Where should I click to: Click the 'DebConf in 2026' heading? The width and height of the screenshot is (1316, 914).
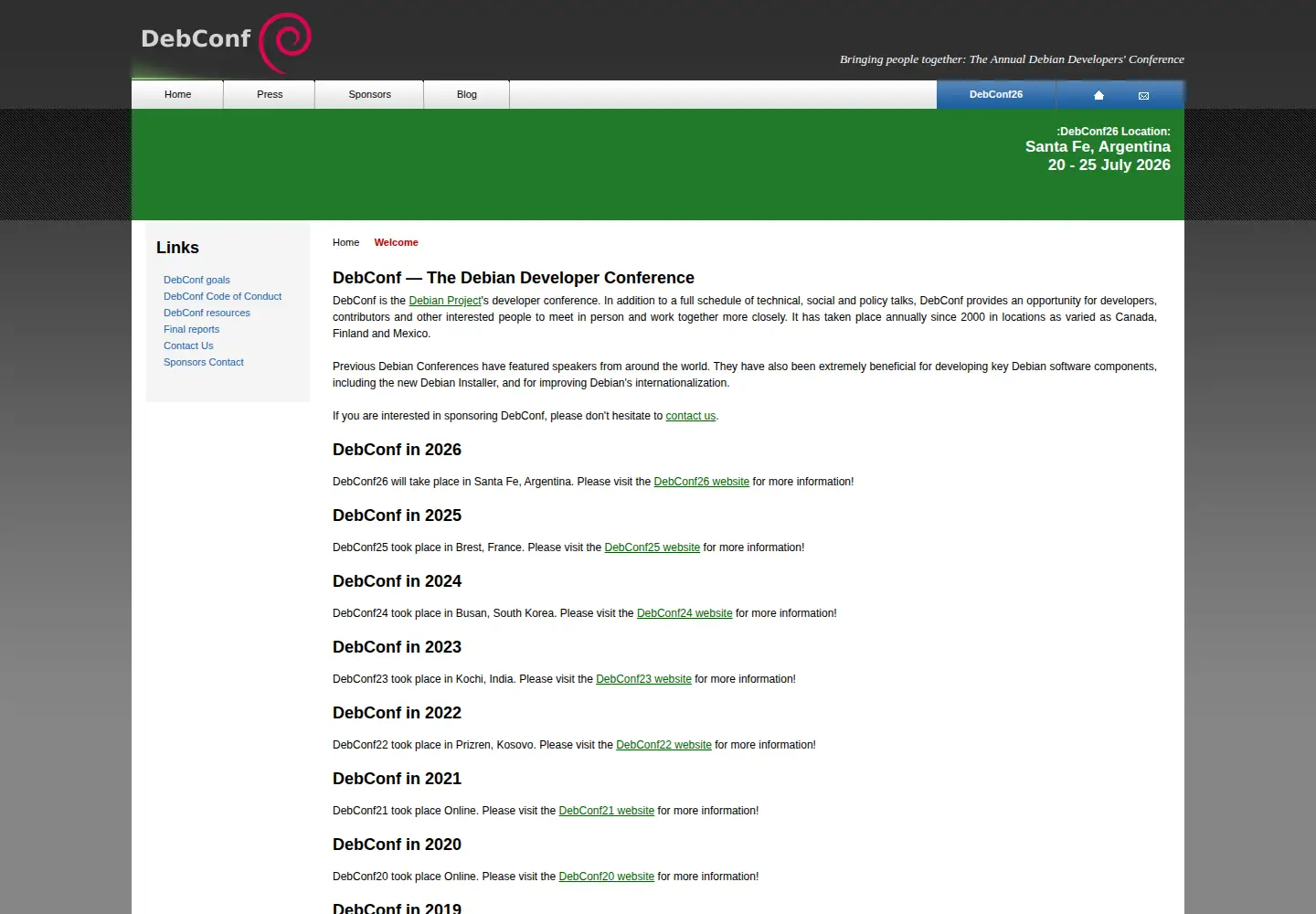coord(397,450)
